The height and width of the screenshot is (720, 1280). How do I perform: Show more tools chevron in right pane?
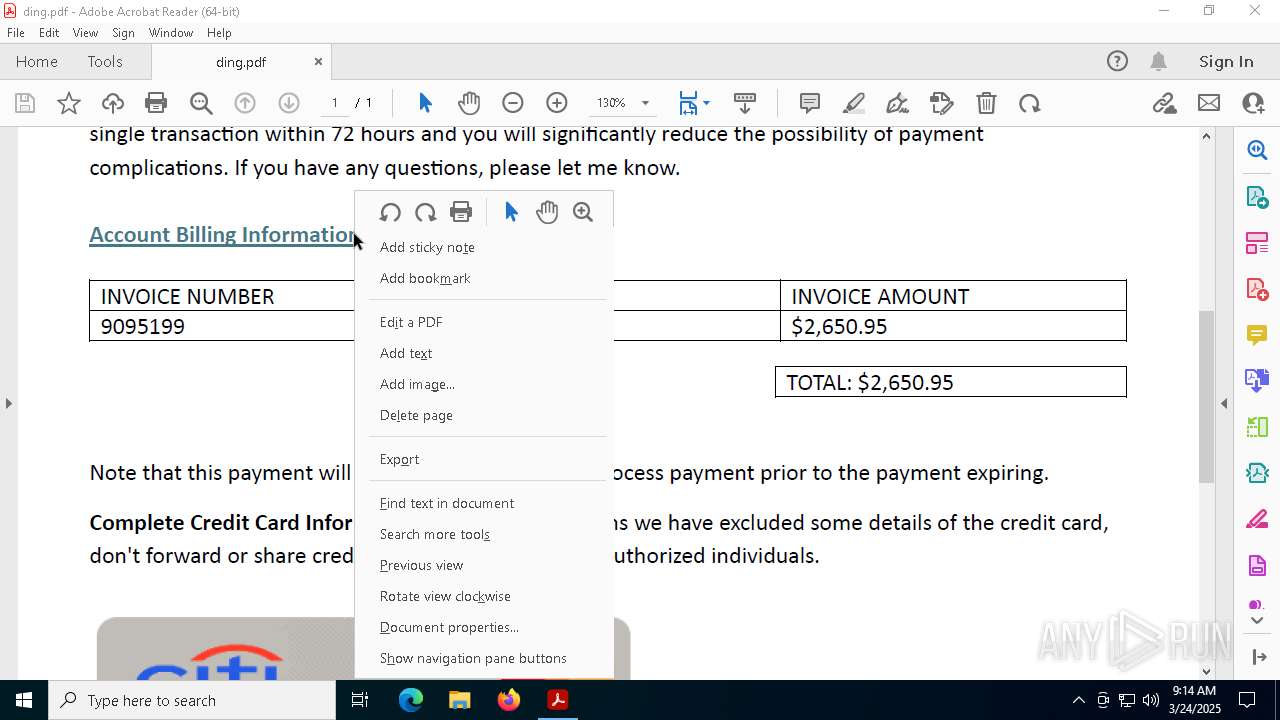click(1257, 621)
